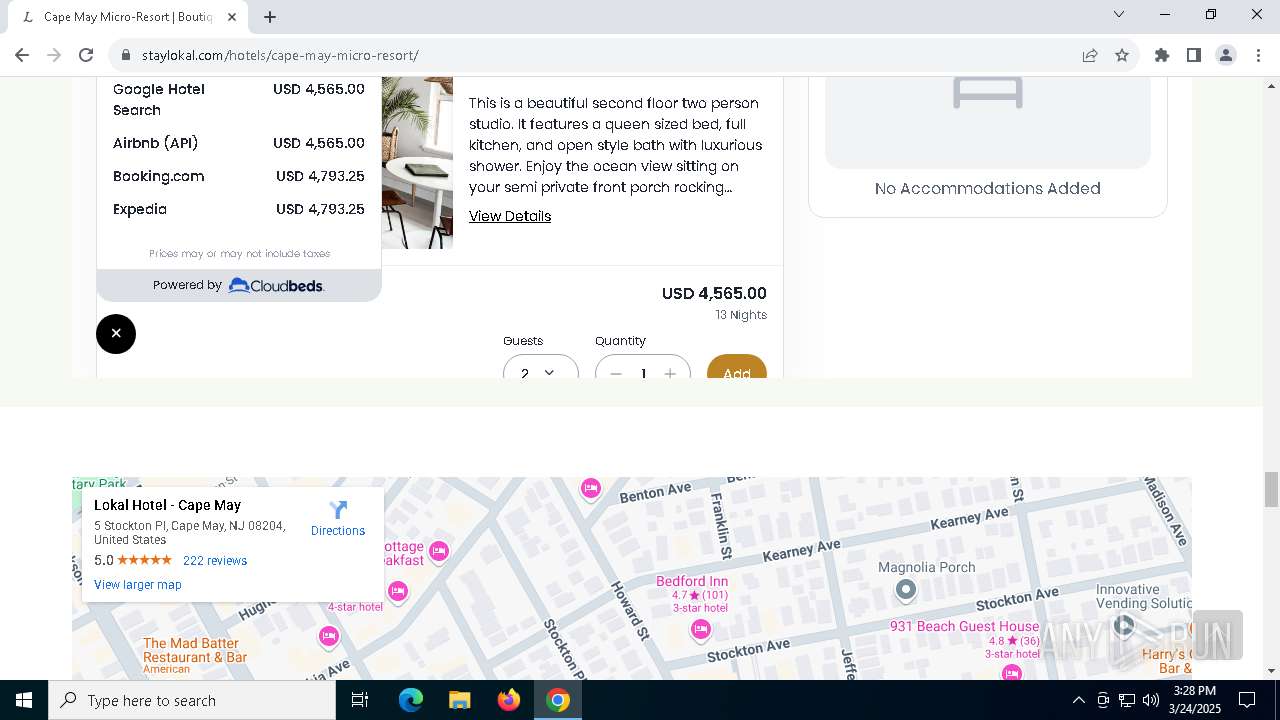Click the 4-star hotel map pin
Viewport: 1280px width, 720px height.
click(x=398, y=591)
